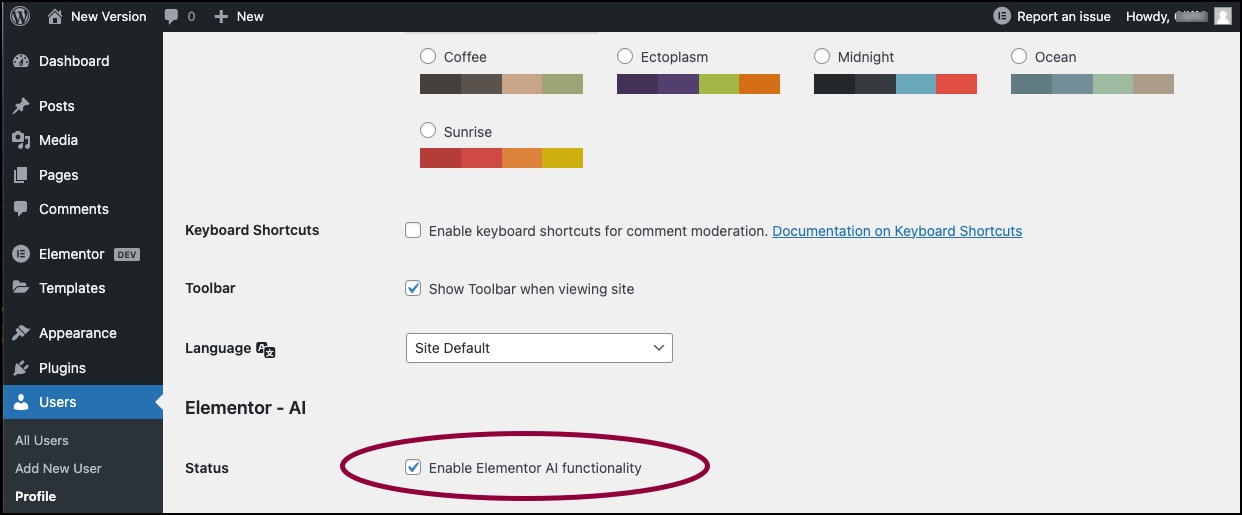Open Documentation on Keyboard Shortcuts link

coord(897,231)
